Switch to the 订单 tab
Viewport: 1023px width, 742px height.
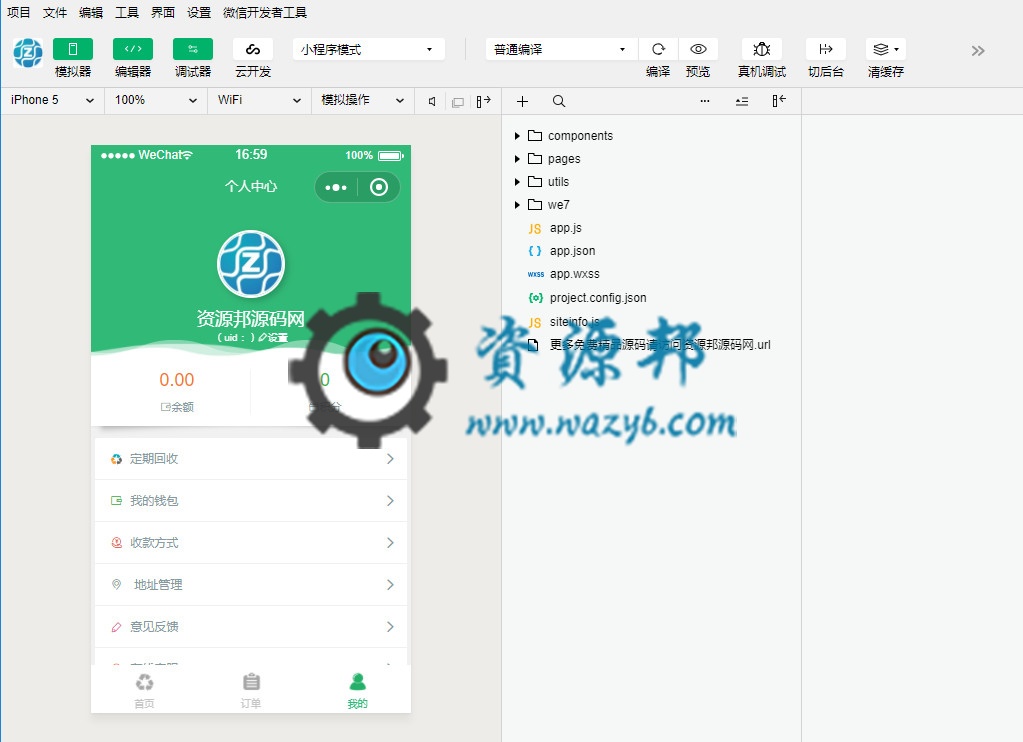coord(251,690)
